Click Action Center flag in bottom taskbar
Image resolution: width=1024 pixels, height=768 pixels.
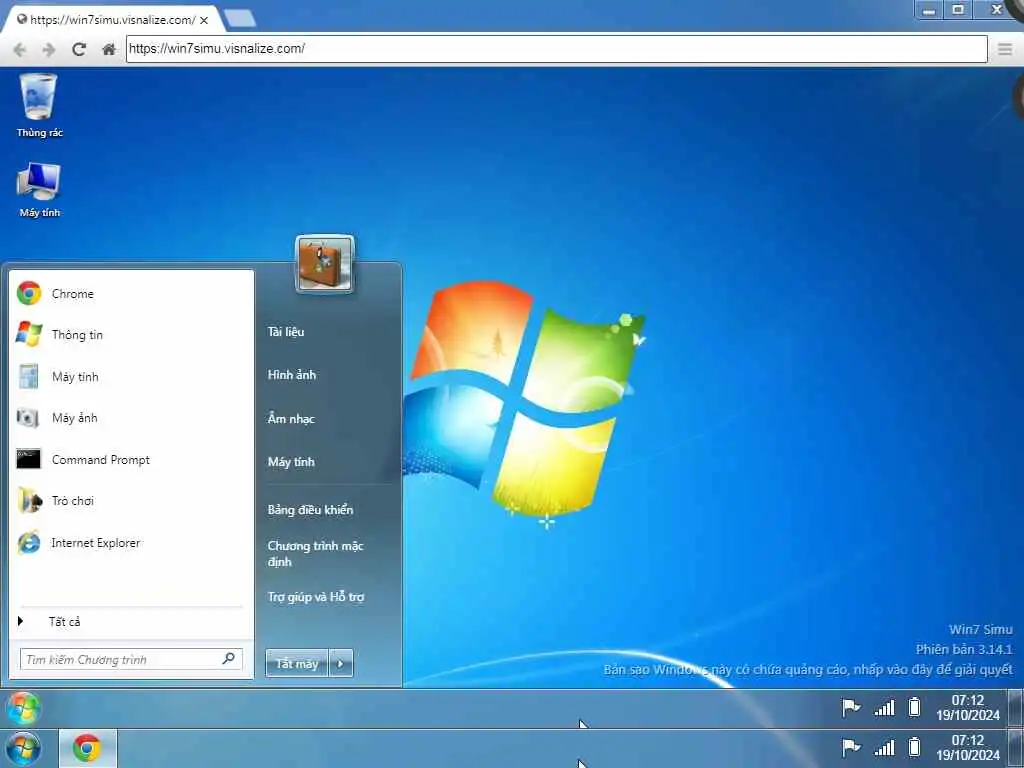pyautogui.click(x=850, y=747)
